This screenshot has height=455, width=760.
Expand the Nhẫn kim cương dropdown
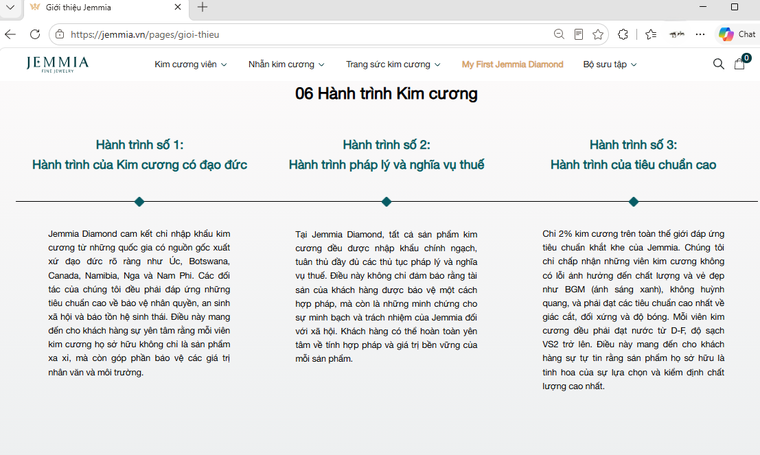(286, 64)
